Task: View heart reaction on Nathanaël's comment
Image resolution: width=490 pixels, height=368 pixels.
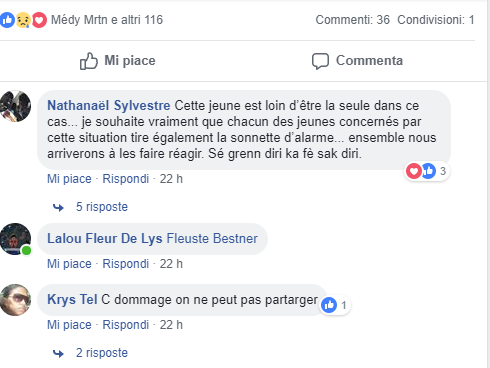Action: tap(414, 171)
